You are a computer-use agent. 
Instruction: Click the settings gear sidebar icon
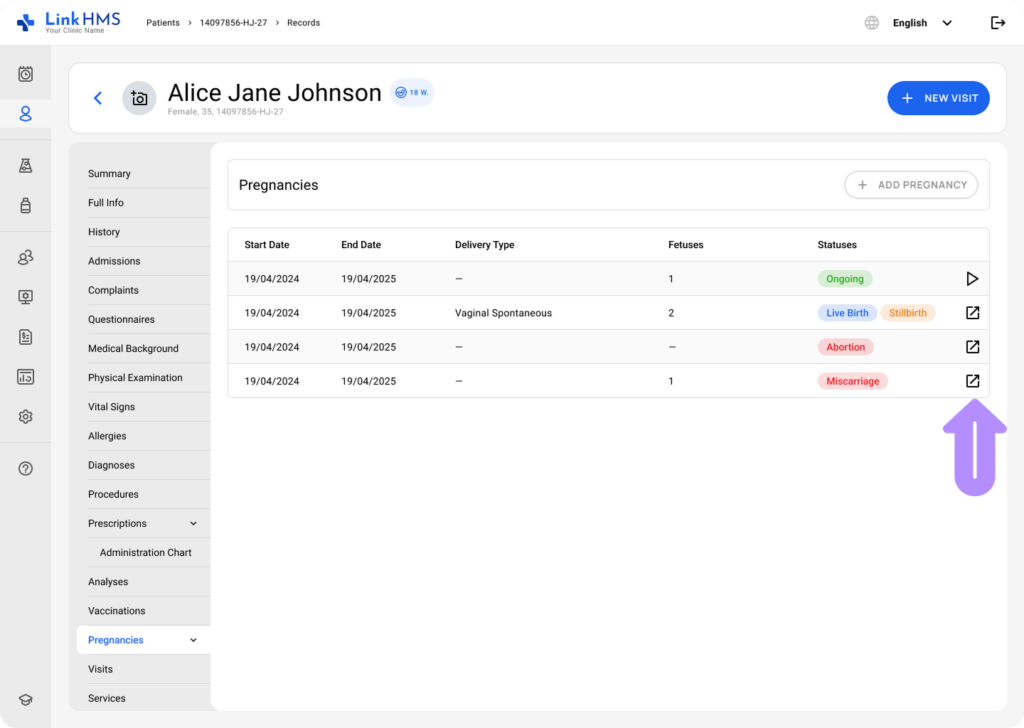pos(26,416)
